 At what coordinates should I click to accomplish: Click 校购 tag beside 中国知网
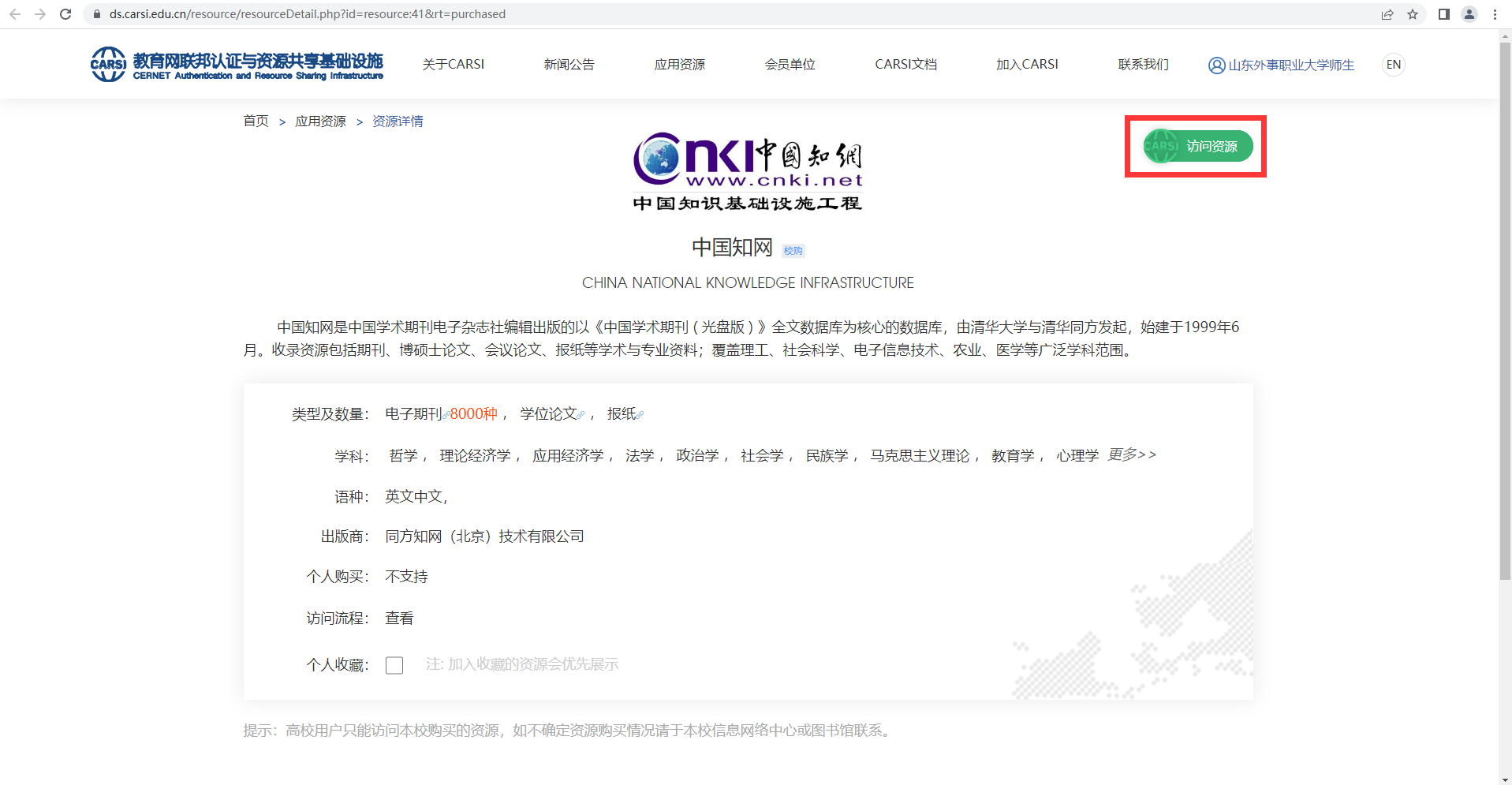pos(793,251)
